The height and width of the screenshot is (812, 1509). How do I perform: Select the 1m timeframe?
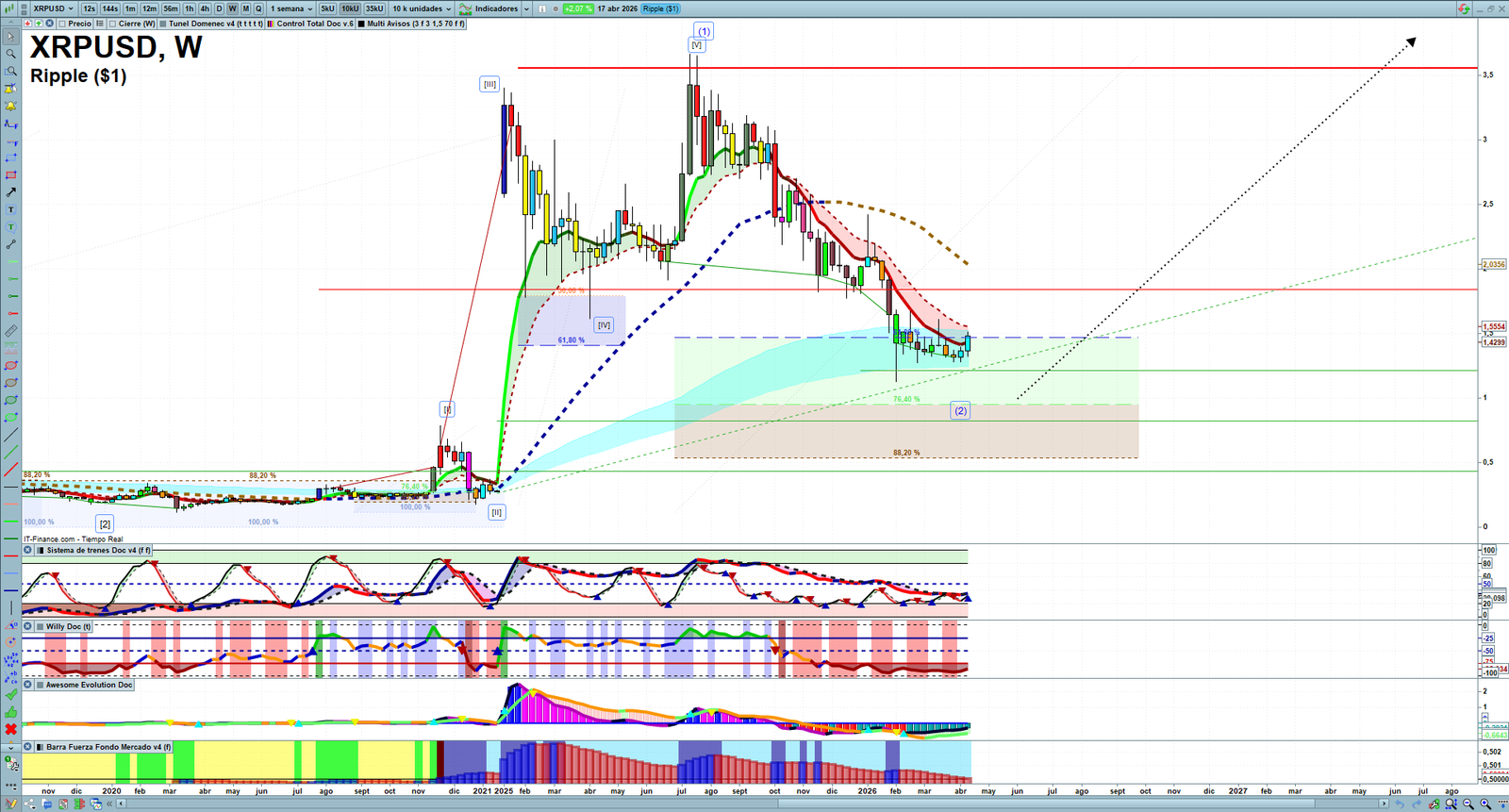pyautogui.click(x=130, y=8)
